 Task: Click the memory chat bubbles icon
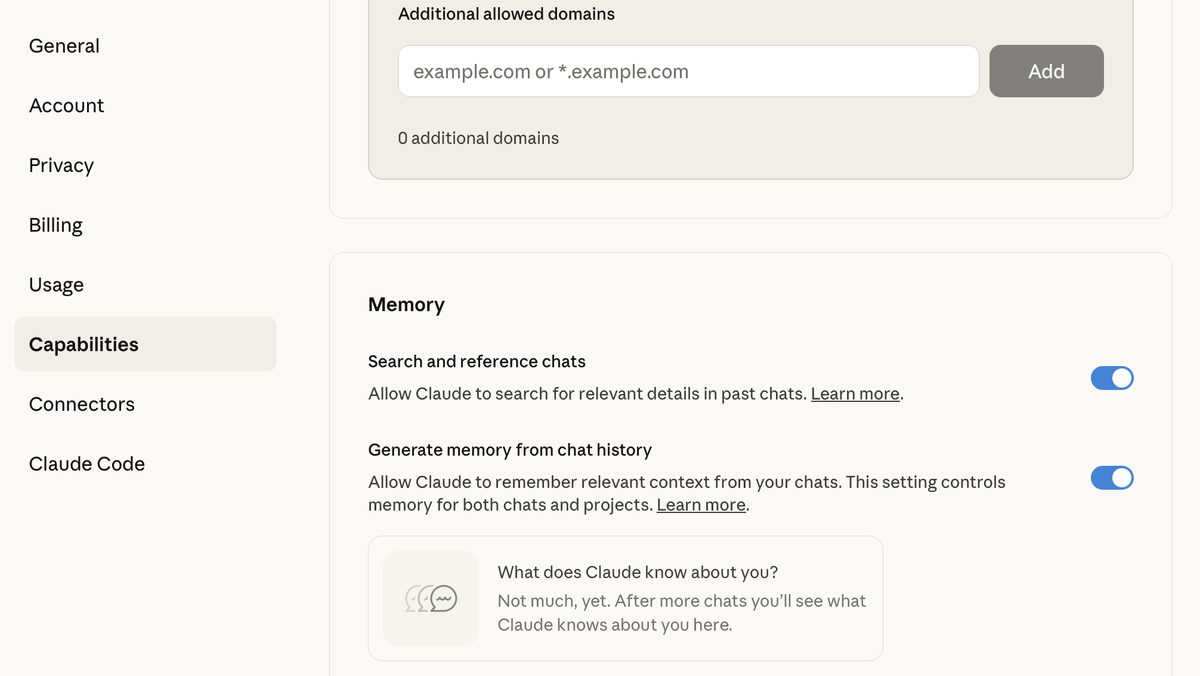[x=430, y=597]
